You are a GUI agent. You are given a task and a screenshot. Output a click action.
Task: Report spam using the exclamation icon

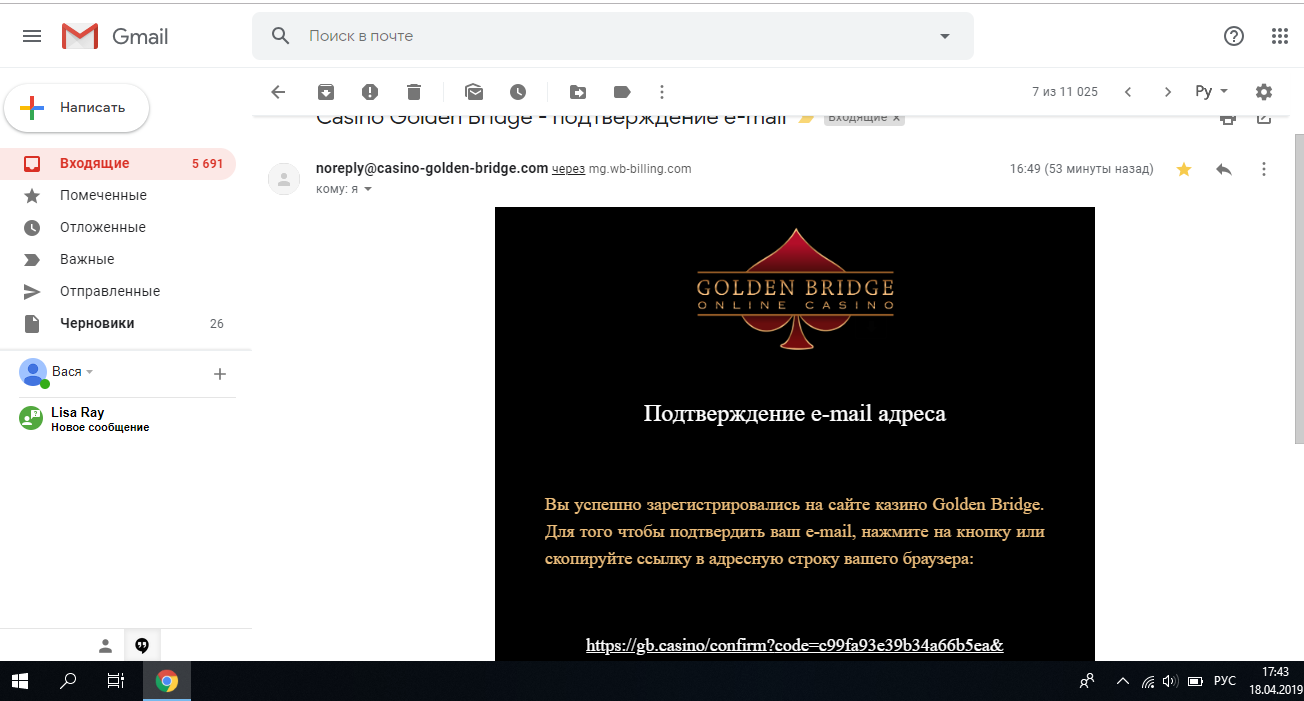pos(370,92)
